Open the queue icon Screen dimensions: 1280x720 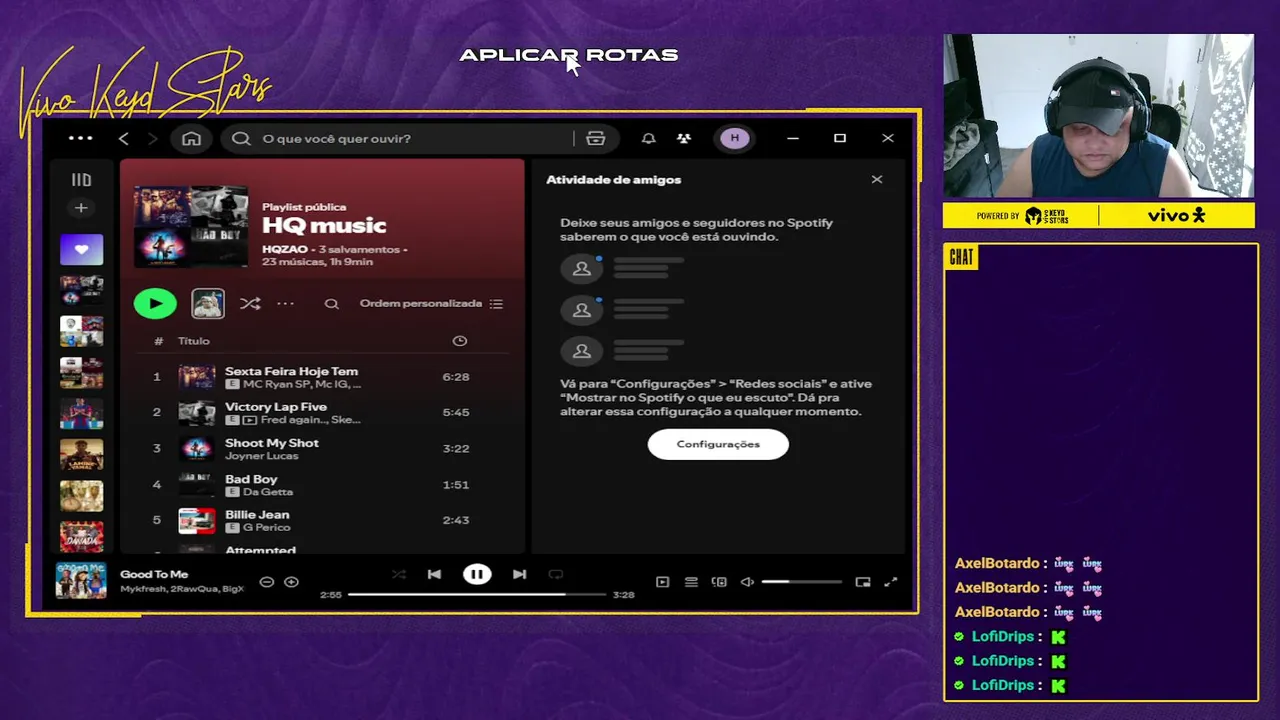691,582
